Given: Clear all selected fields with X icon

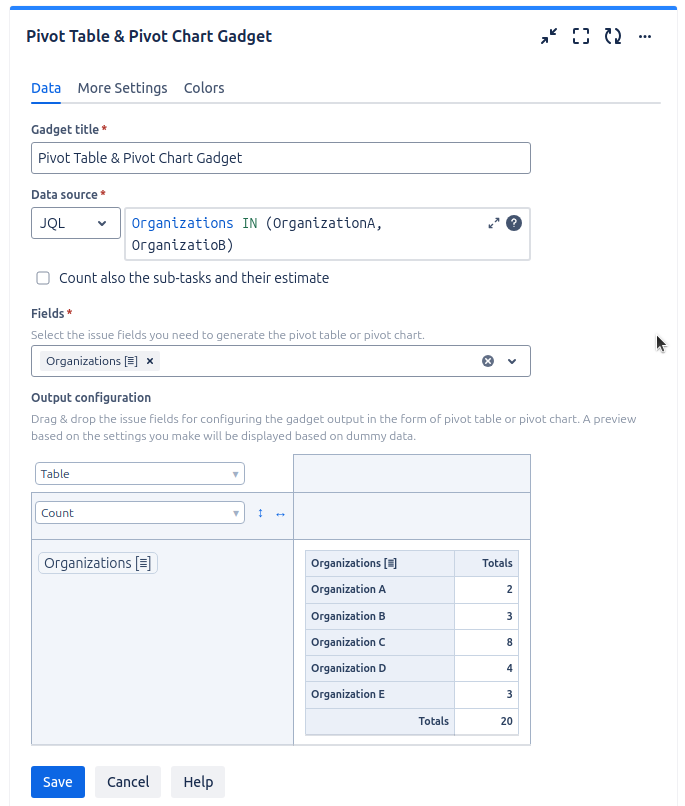Looking at the screenshot, I should (x=488, y=361).
